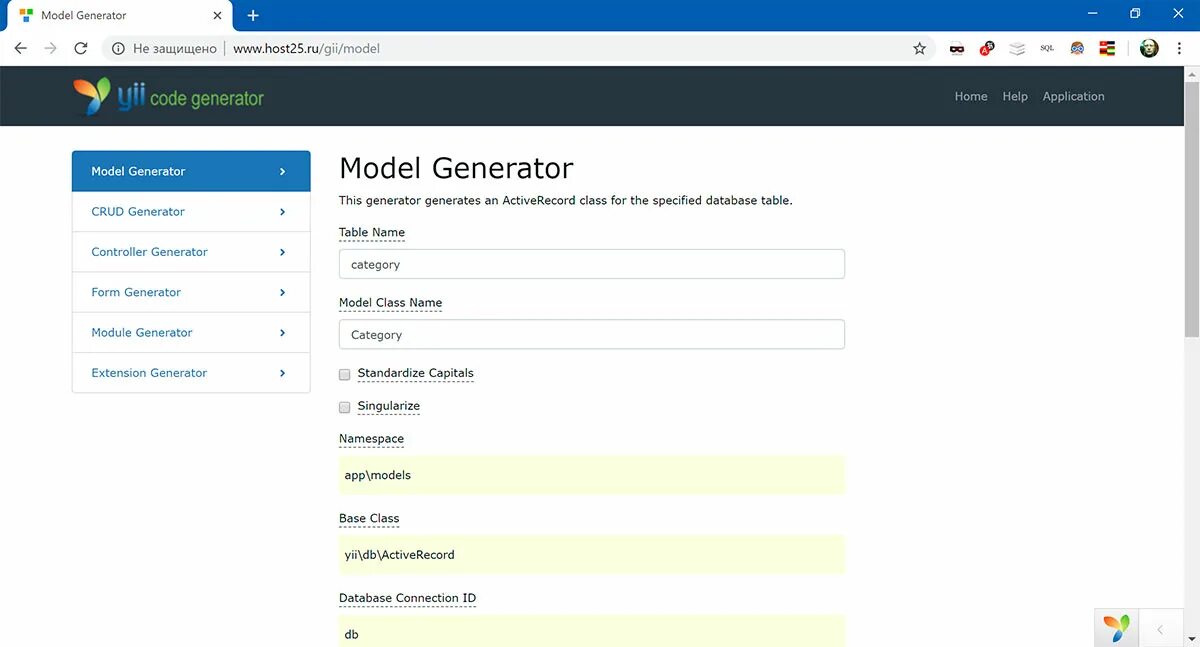The height and width of the screenshot is (647, 1200).
Task: Enable the Standardize Capitals checkbox
Action: pos(345,374)
